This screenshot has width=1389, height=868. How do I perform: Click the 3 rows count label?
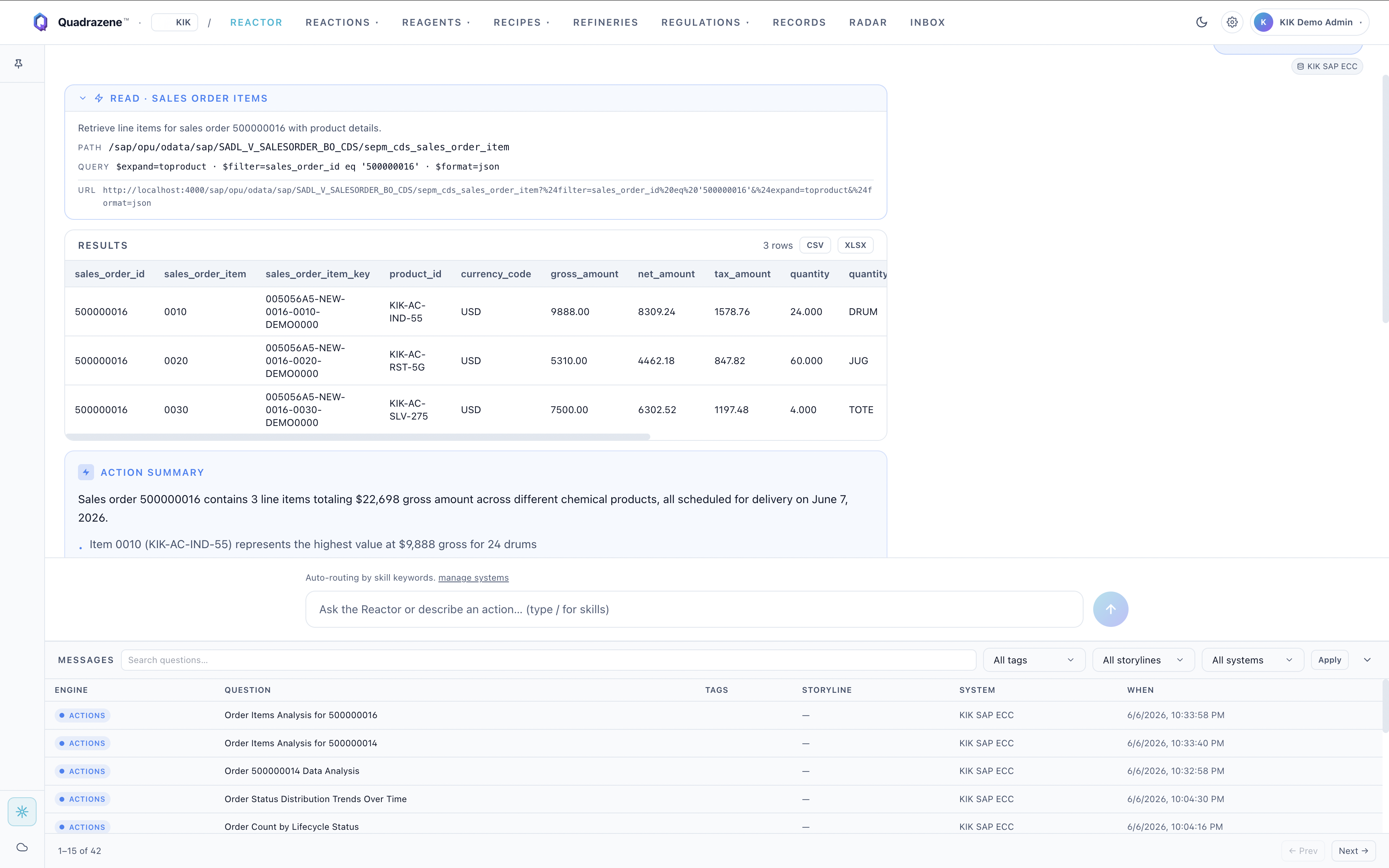[778, 245]
